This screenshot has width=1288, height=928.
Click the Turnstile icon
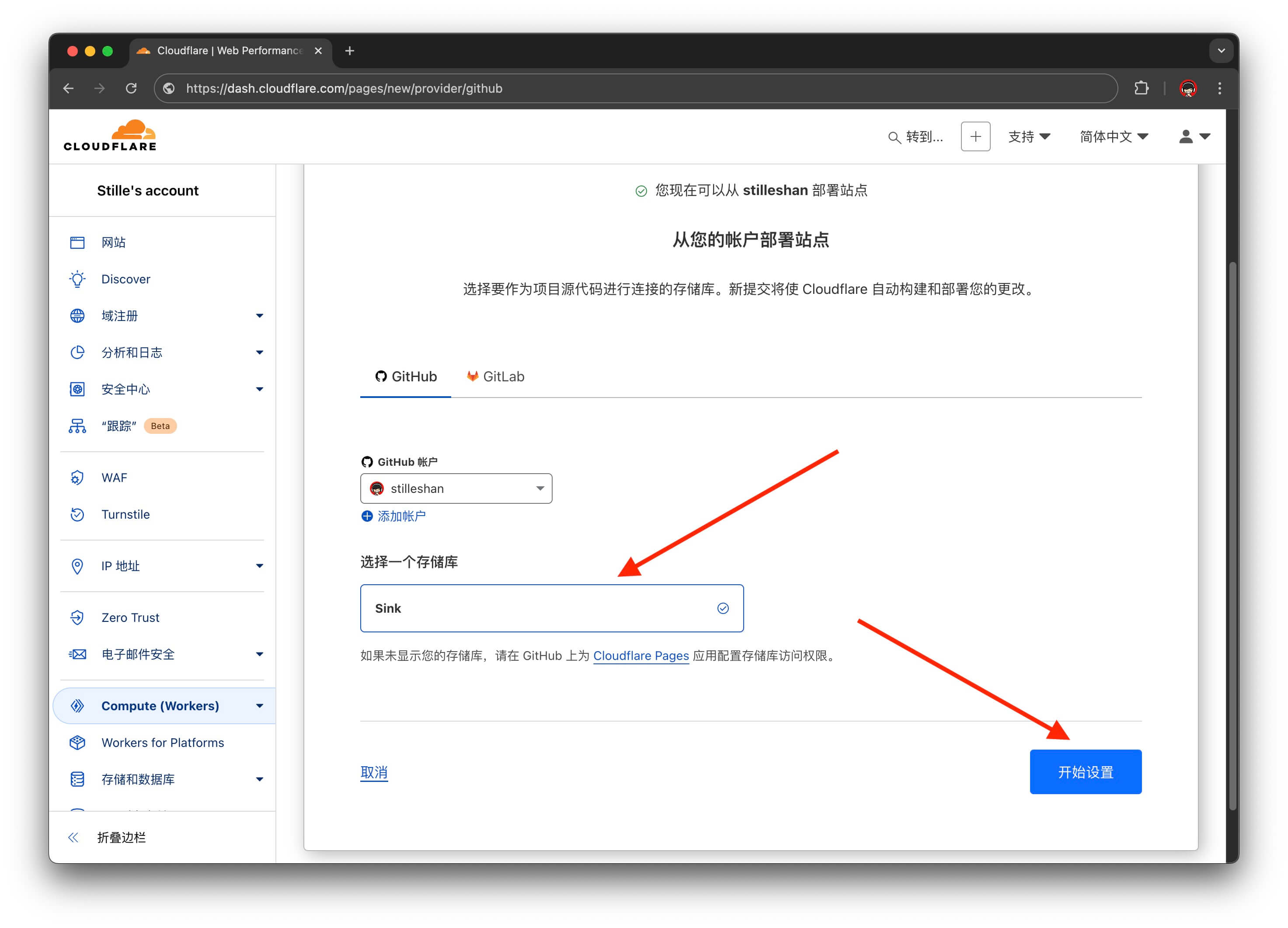[77, 515]
